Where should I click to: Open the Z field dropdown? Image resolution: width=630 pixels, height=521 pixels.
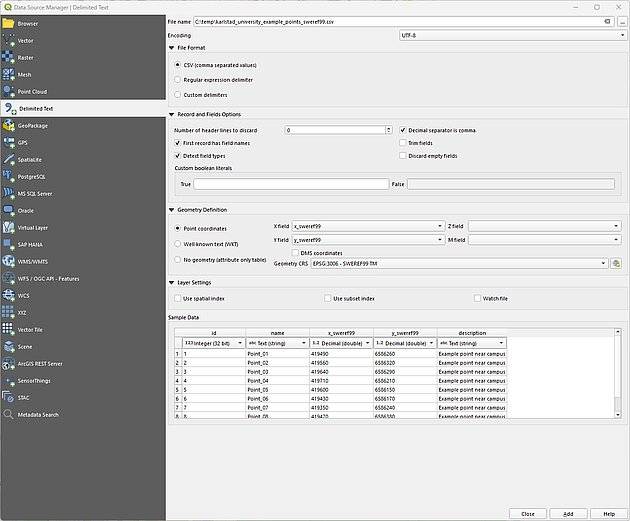(x=544, y=226)
